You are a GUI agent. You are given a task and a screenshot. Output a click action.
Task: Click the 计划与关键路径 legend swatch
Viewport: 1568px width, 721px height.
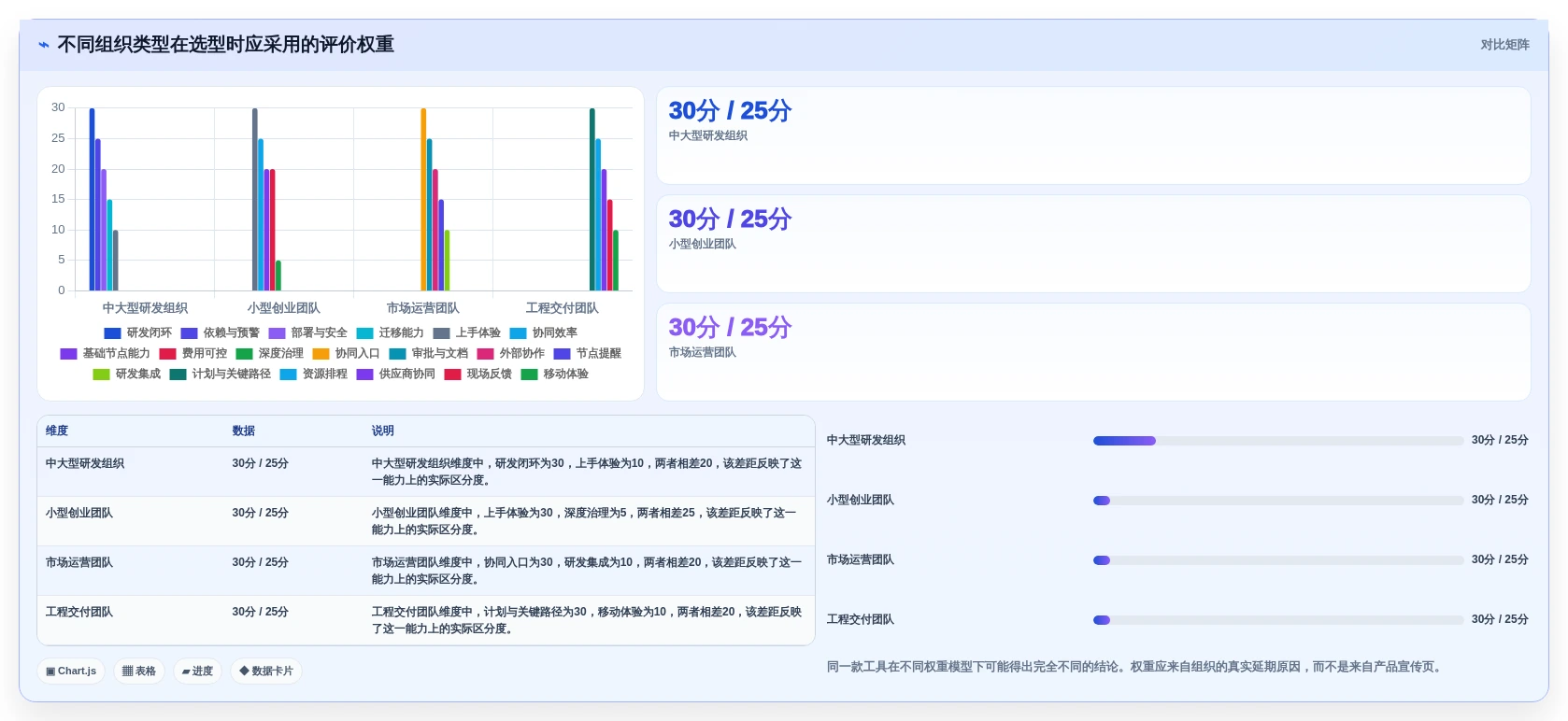178,374
